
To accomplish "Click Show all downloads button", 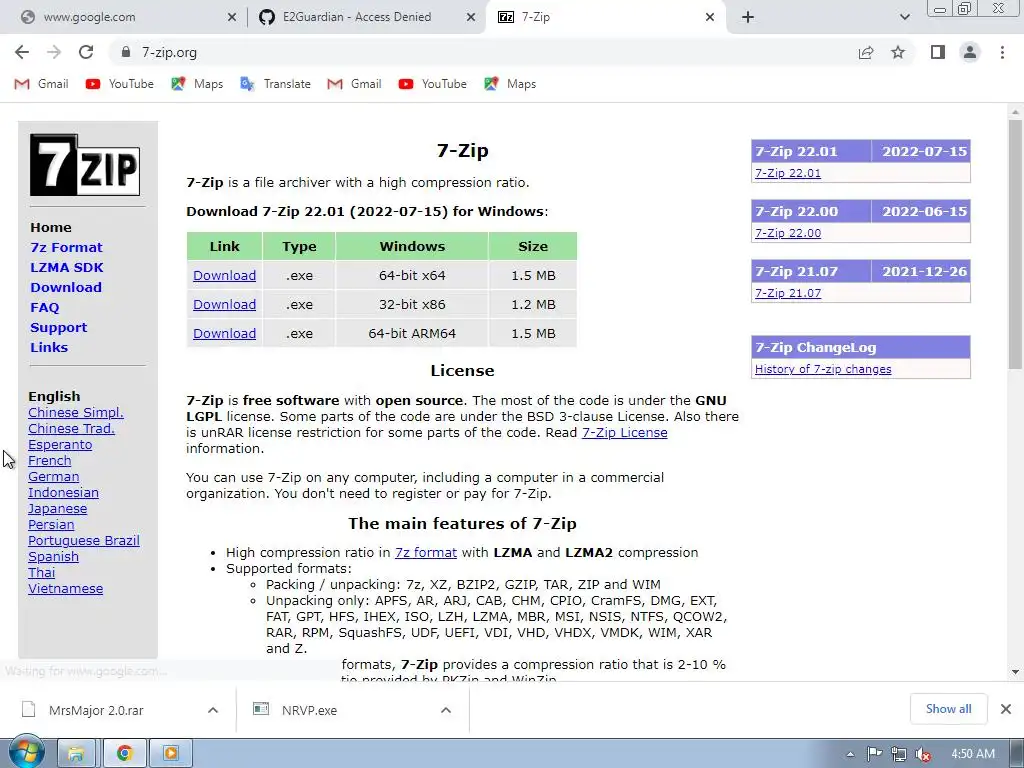I will (948, 709).
